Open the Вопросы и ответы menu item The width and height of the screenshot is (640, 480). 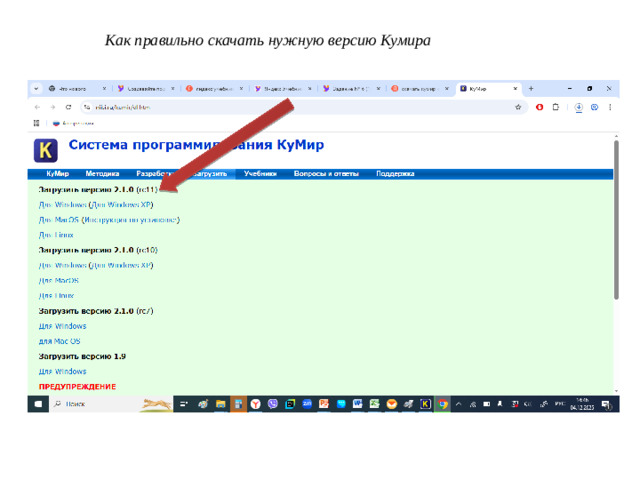click(326, 174)
